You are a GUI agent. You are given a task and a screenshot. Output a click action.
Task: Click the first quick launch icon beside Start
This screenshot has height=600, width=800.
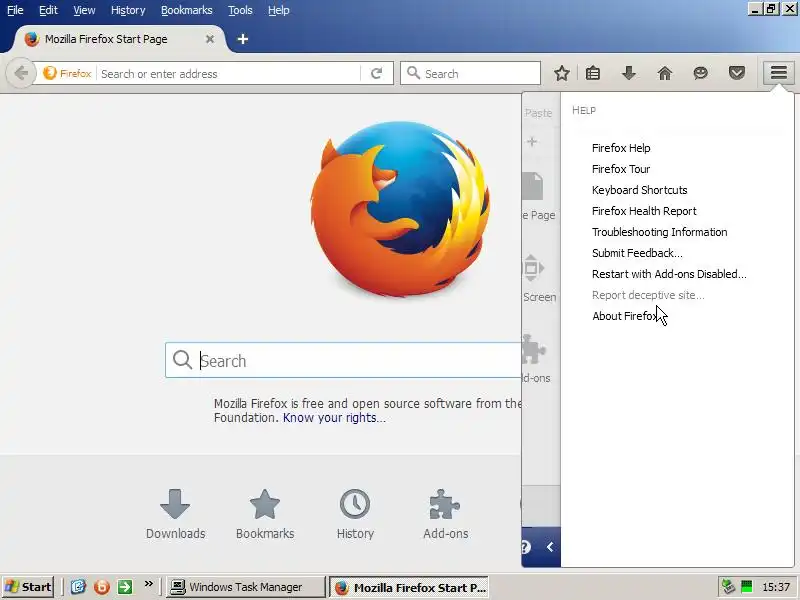[78, 587]
